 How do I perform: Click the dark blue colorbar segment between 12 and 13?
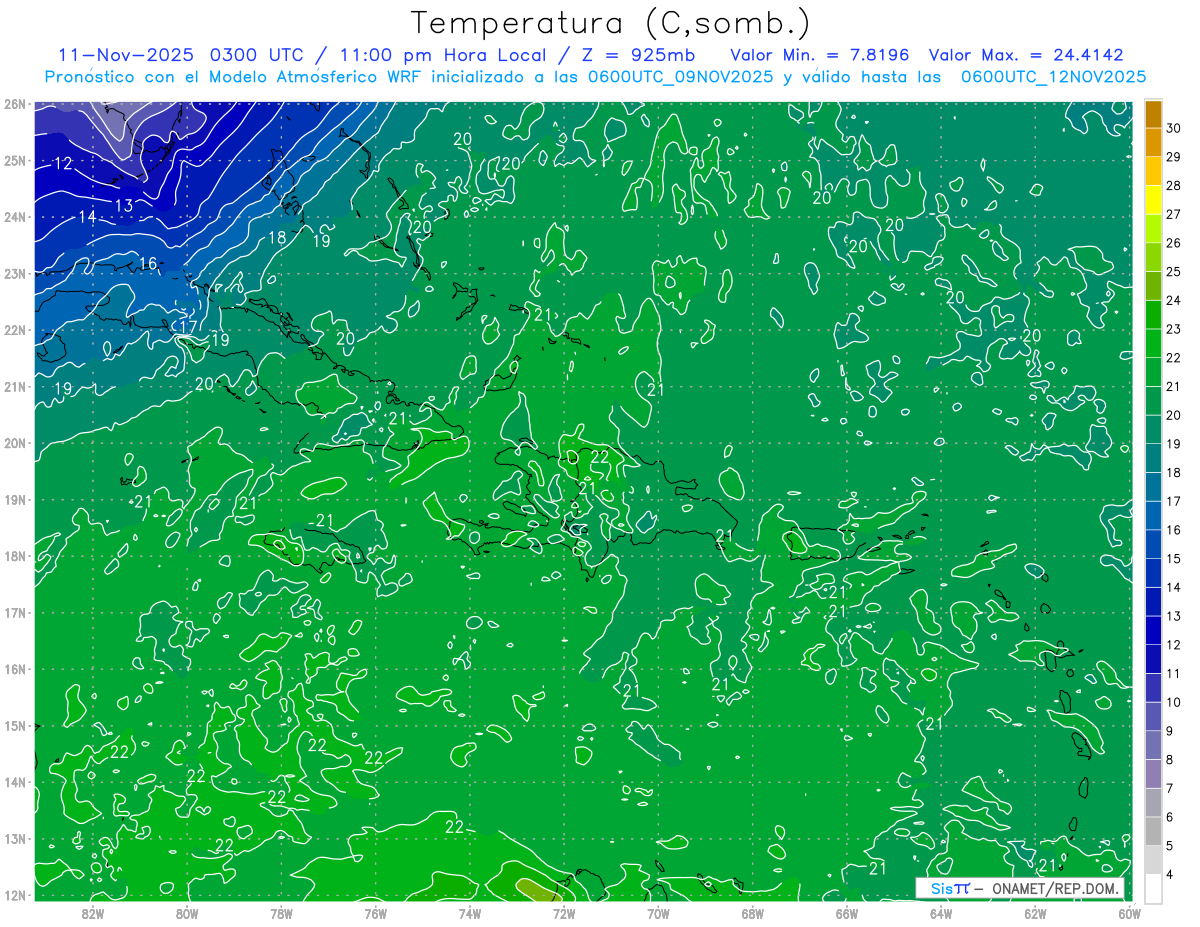tap(1153, 630)
